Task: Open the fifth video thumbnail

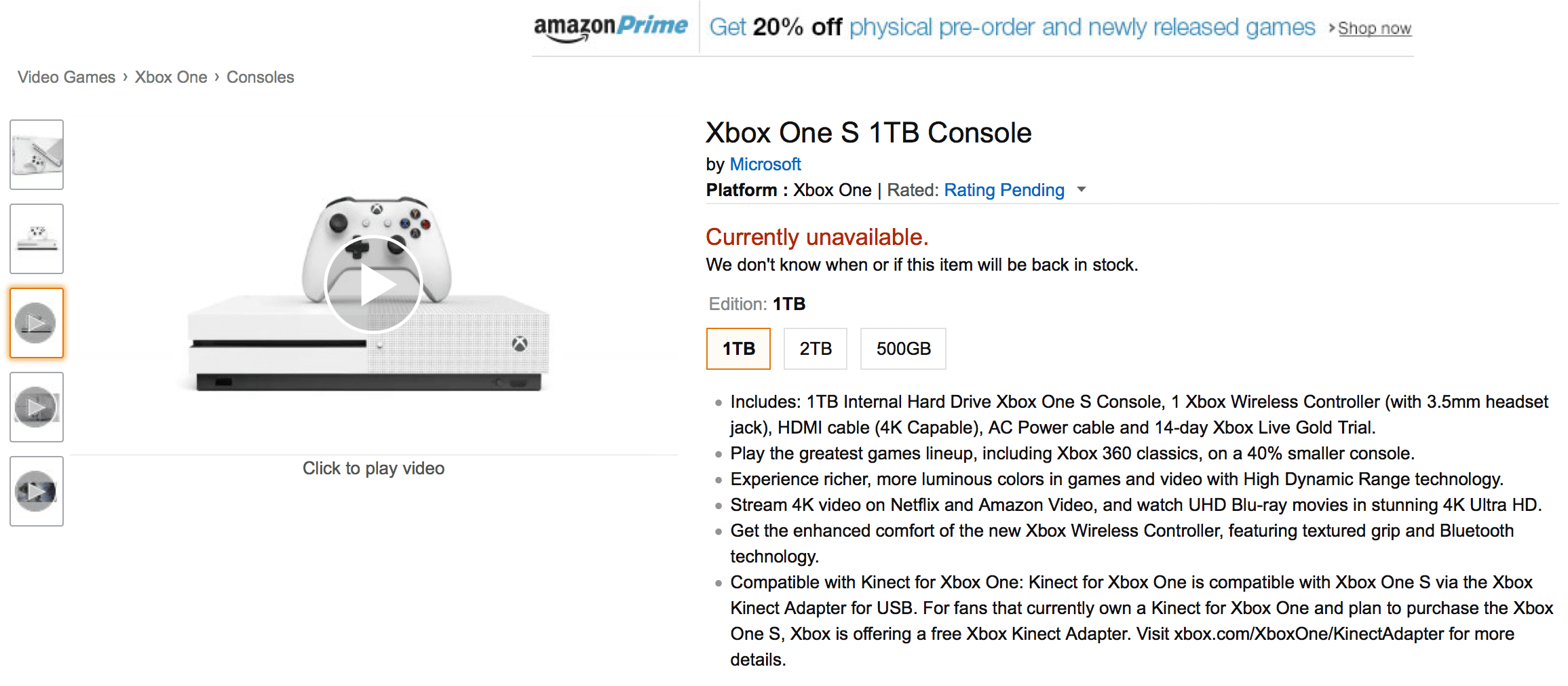Action: (37, 491)
